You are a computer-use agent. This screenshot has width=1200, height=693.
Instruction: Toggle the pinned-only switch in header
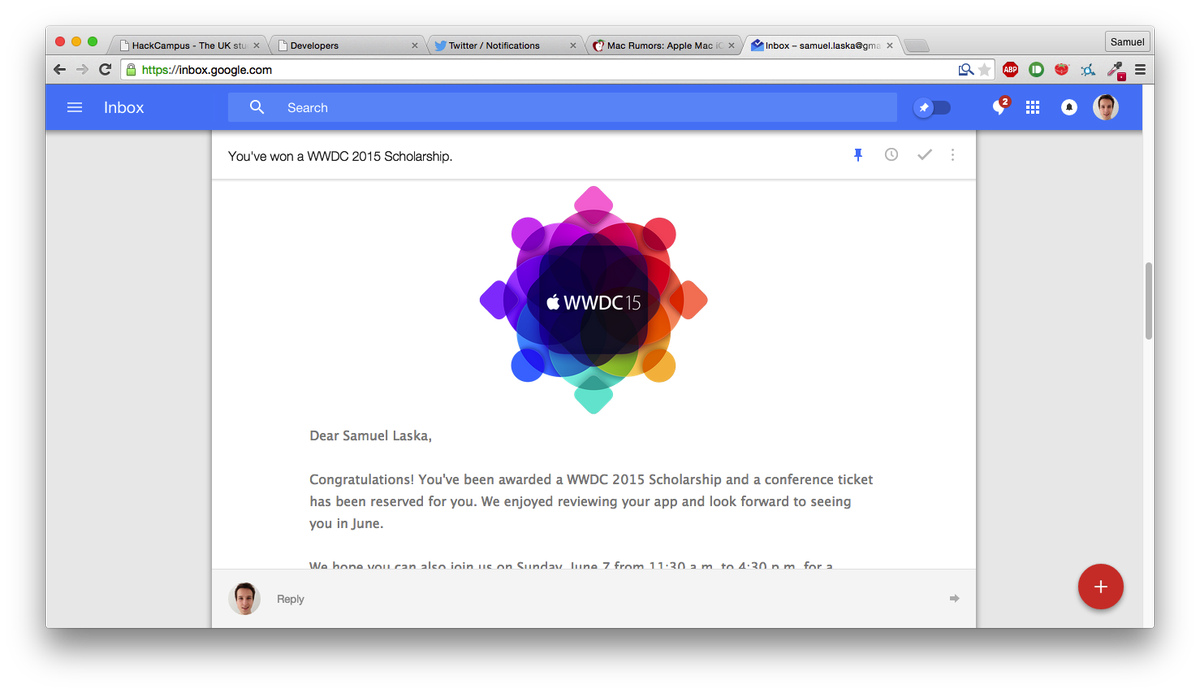tap(933, 107)
